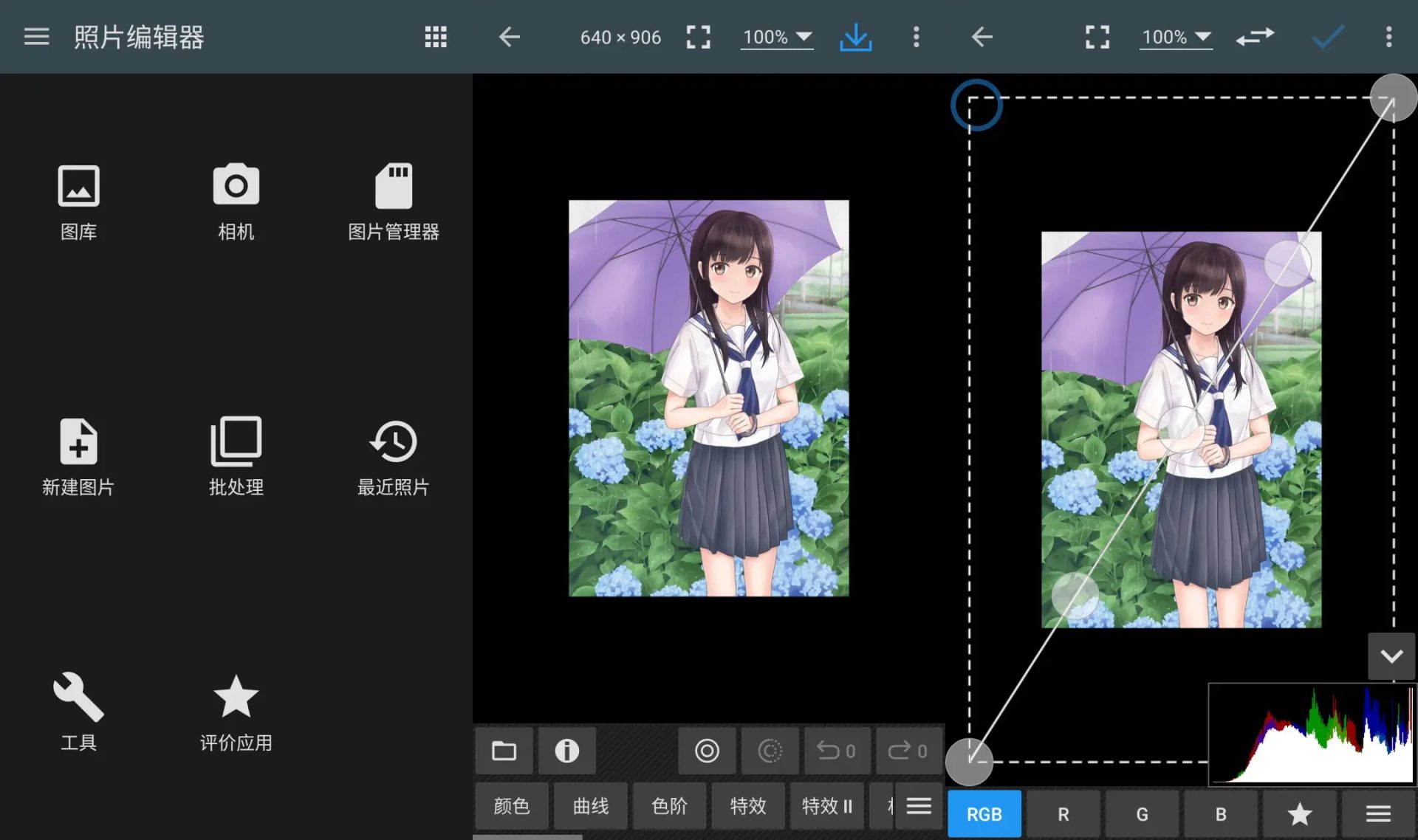Screen dimensions: 1418x840
Task: Open the 曲线 curves tool
Action: tap(591, 806)
